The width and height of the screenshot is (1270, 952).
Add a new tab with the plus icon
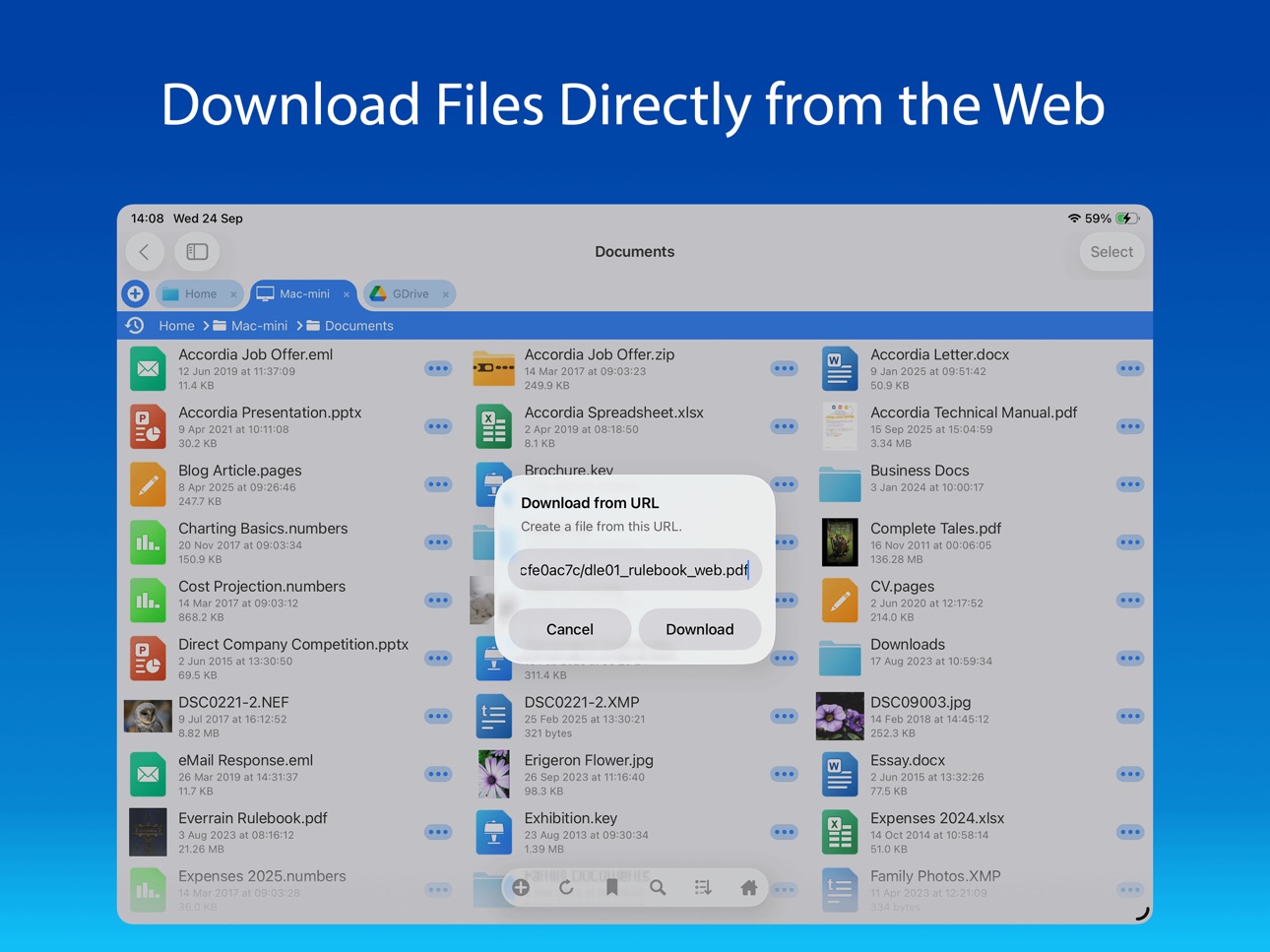pyautogui.click(x=135, y=293)
